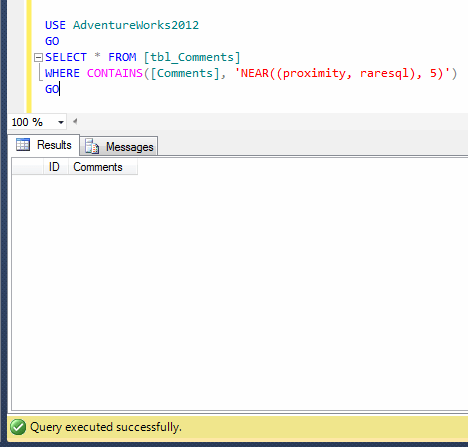Click the WHERE keyword in the editor
468x447 pixels.
pyautogui.click(x=62, y=73)
